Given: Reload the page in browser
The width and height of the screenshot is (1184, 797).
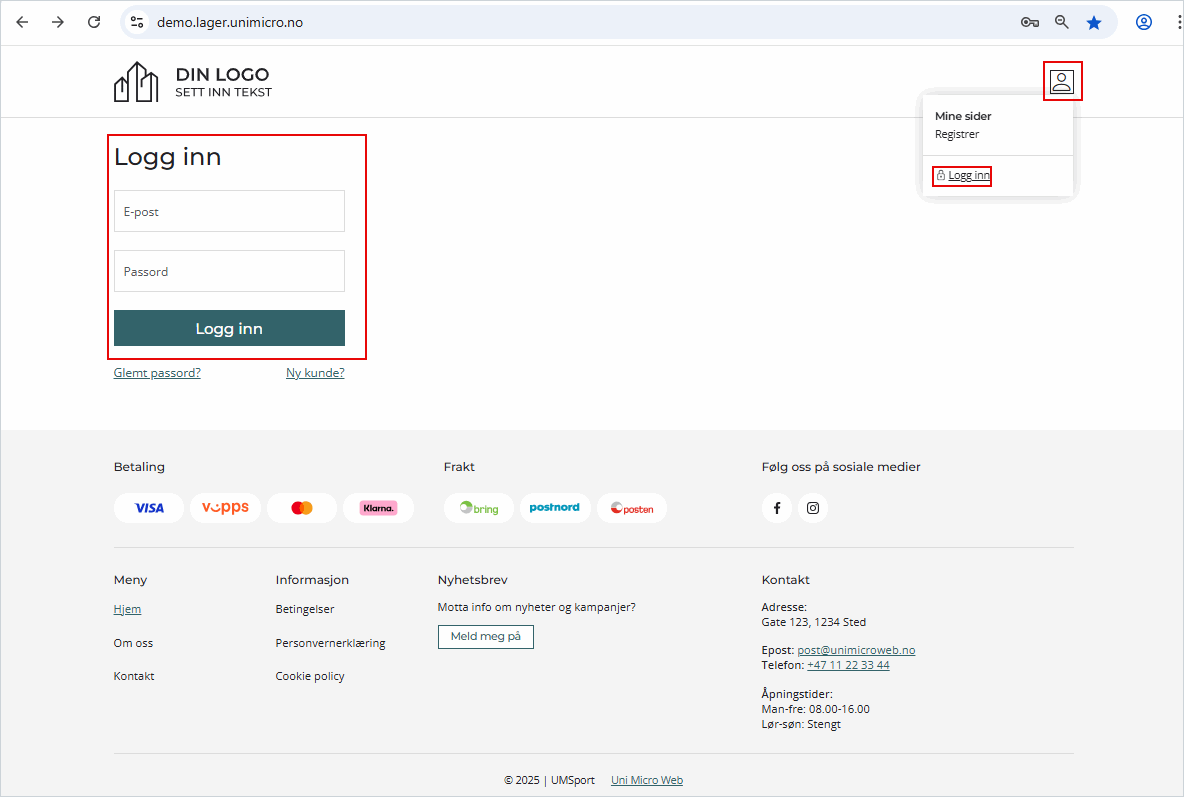Looking at the screenshot, I should (x=94, y=22).
